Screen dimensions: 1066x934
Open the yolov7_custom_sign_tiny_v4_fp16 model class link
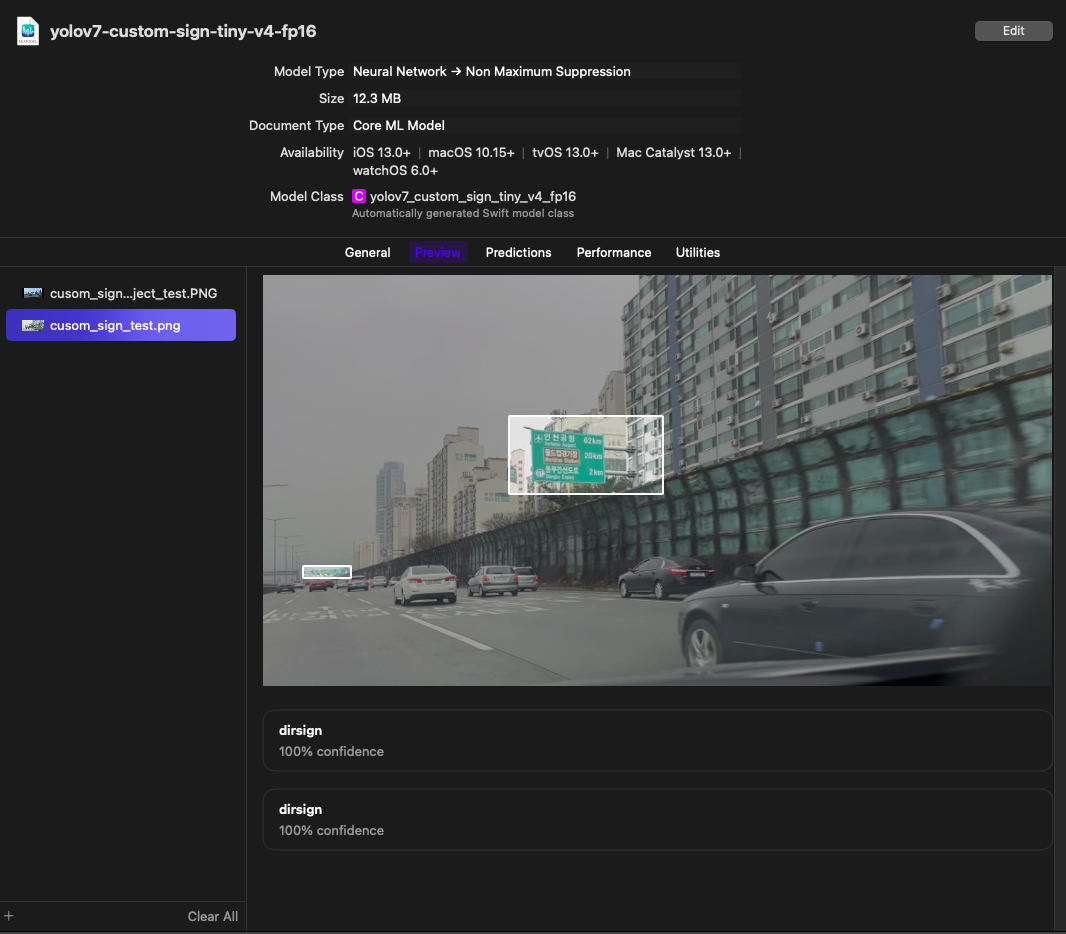coord(472,196)
